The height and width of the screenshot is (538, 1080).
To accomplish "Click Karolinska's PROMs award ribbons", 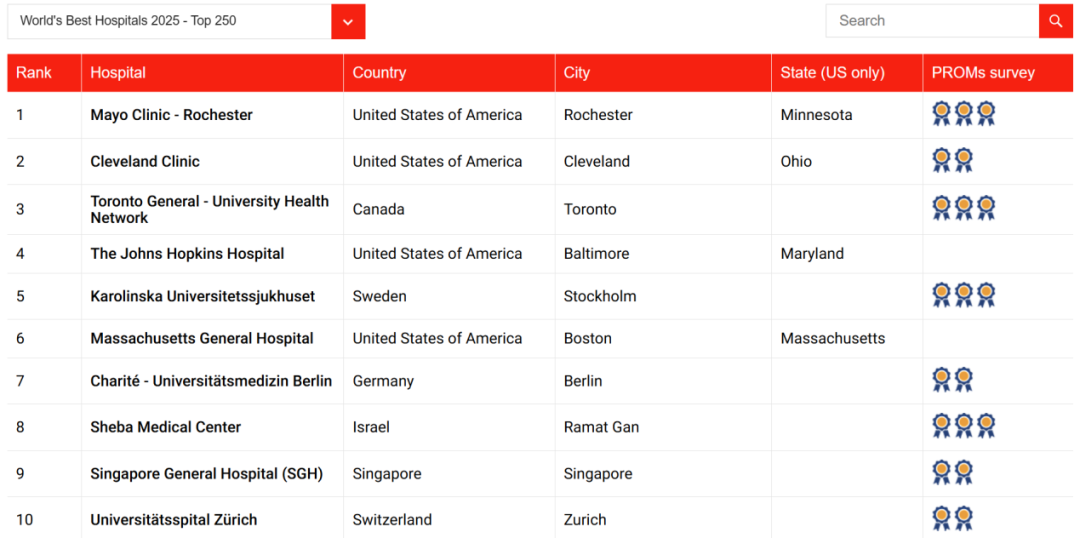I will [x=963, y=295].
